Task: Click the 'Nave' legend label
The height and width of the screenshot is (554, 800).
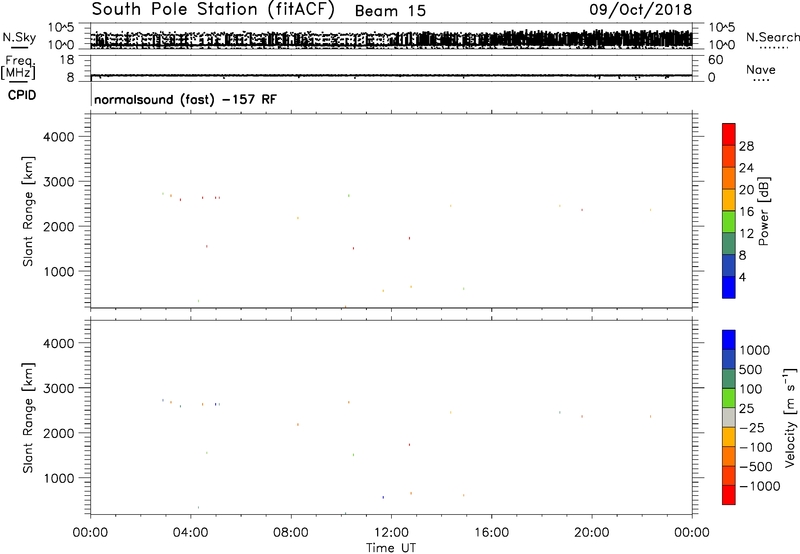Action: point(760,70)
